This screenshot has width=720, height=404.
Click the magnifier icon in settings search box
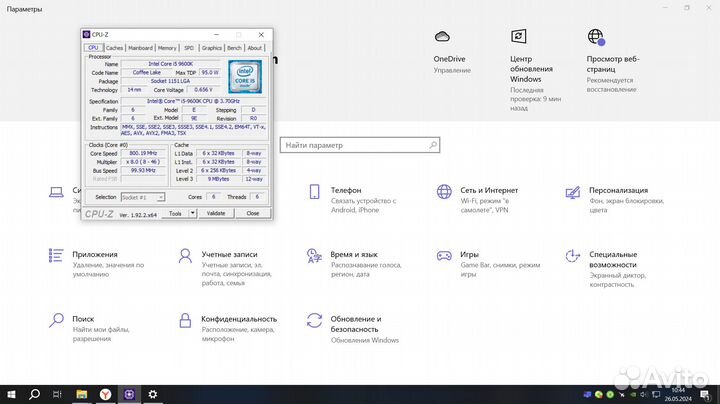pos(433,145)
